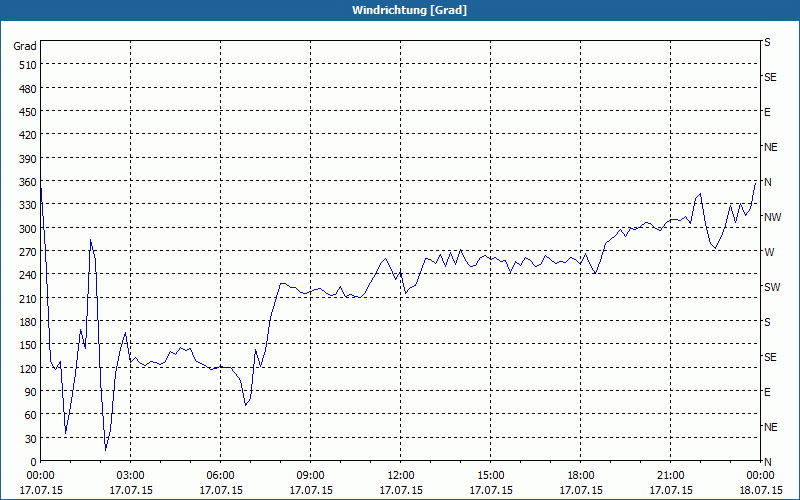The width and height of the screenshot is (800, 500).
Task: Select the 270 y-axis value
Action: click(x=28, y=252)
